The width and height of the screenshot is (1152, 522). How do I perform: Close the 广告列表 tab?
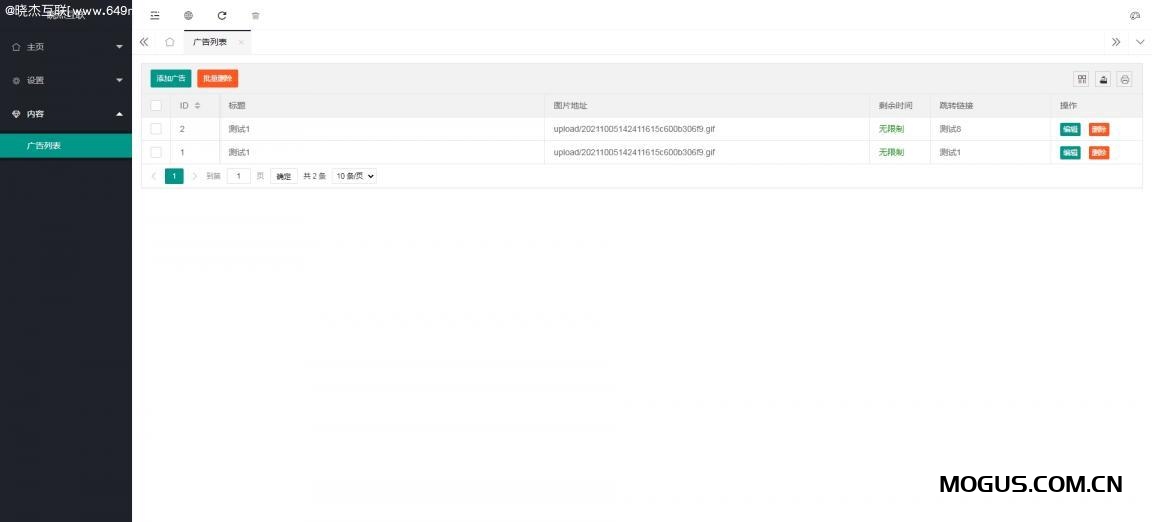point(241,42)
